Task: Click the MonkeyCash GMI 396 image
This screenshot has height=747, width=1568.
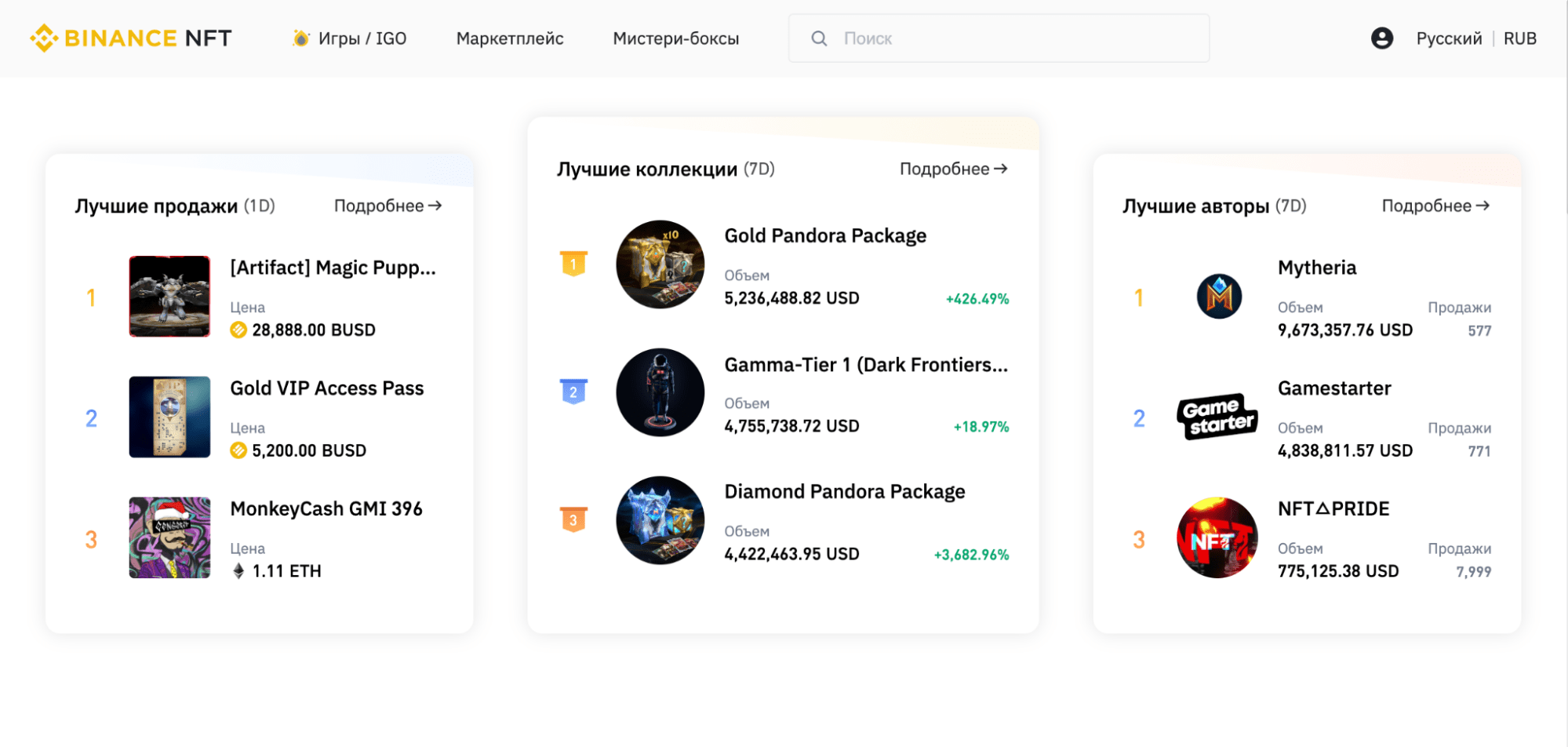Action: coord(169,537)
